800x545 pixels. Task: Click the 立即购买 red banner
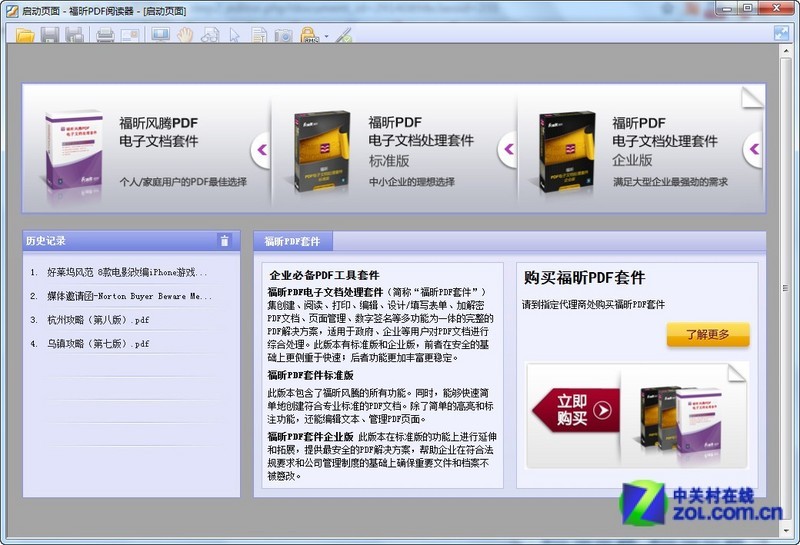point(575,410)
